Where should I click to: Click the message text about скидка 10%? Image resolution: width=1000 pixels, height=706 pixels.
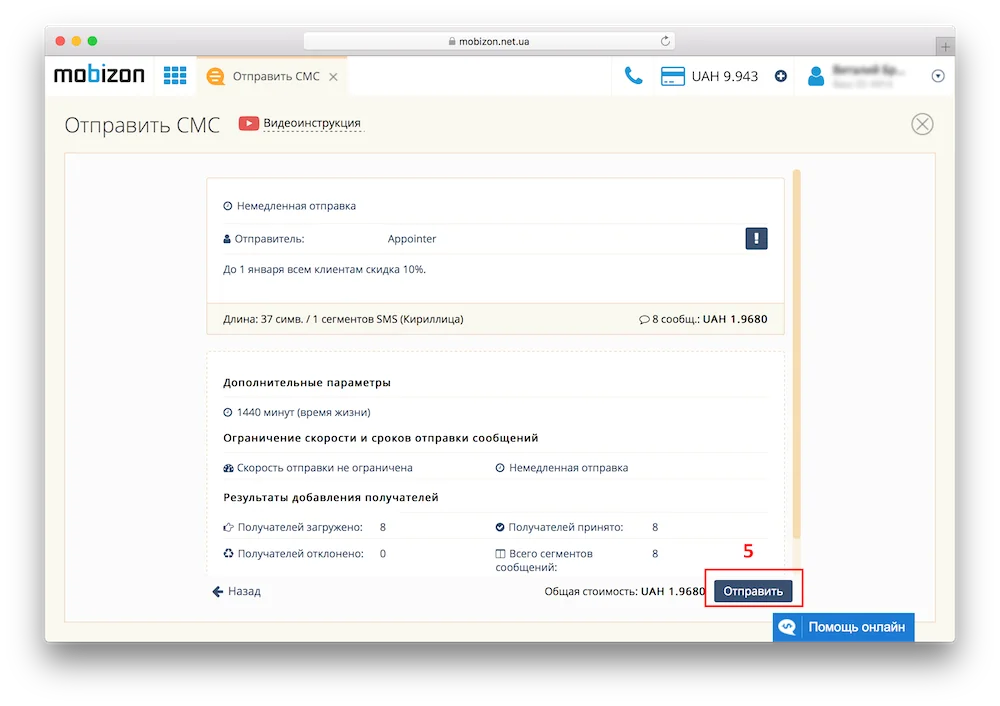click(324, 269)
